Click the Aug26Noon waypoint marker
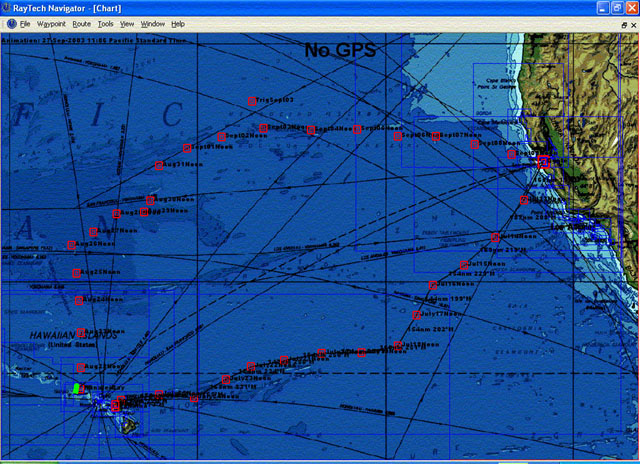The image size is (640, 464). click(x=71, y=245)
